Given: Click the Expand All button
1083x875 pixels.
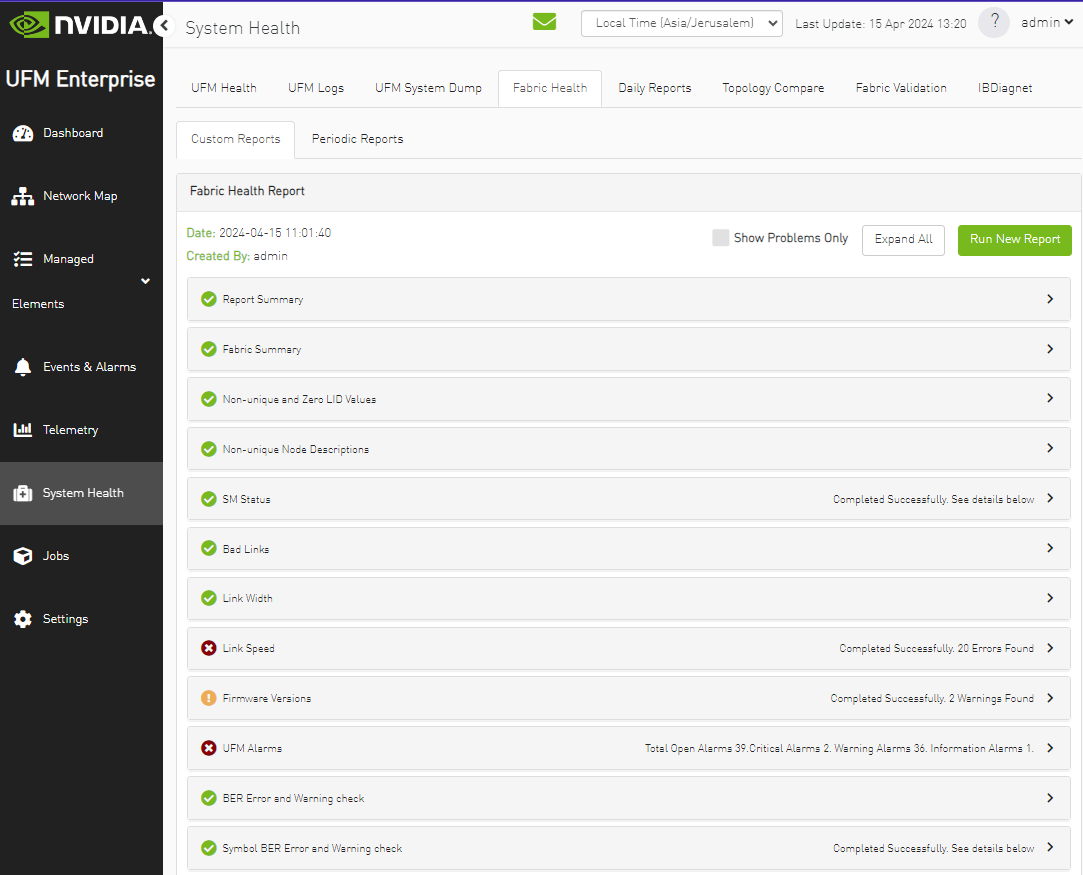Looking at the screenshot, I should tap(903, 240).
